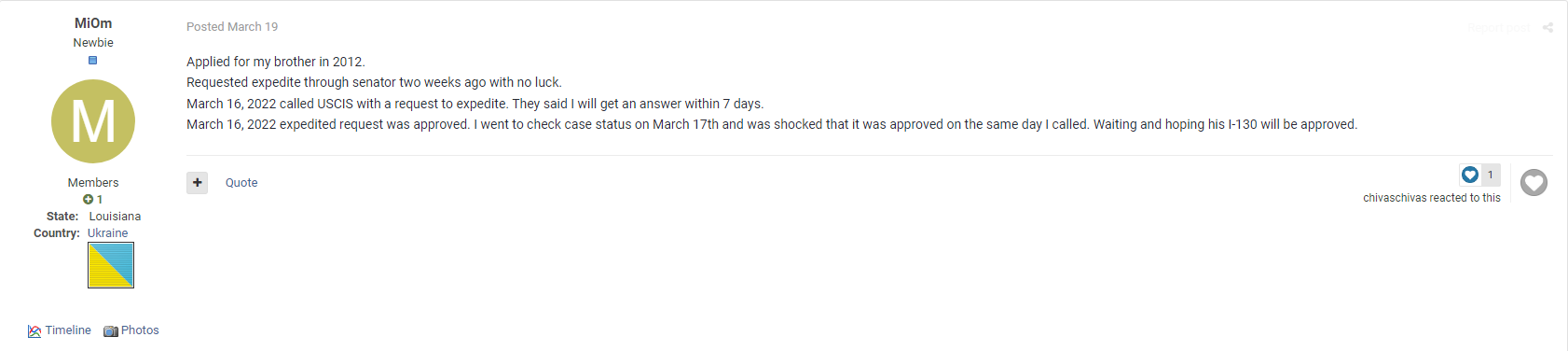The image size is (1568, 351).
Task: Click the Ukraine country link
Action: tap(108, 233)
